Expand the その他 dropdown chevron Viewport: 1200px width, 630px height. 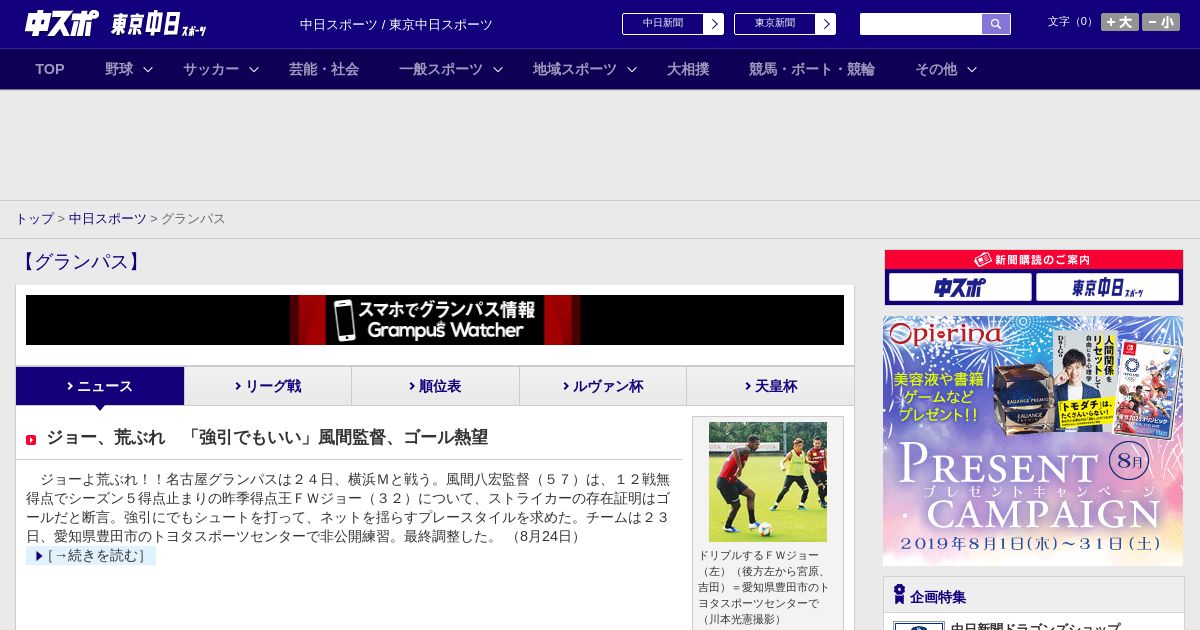coord(972,69)
